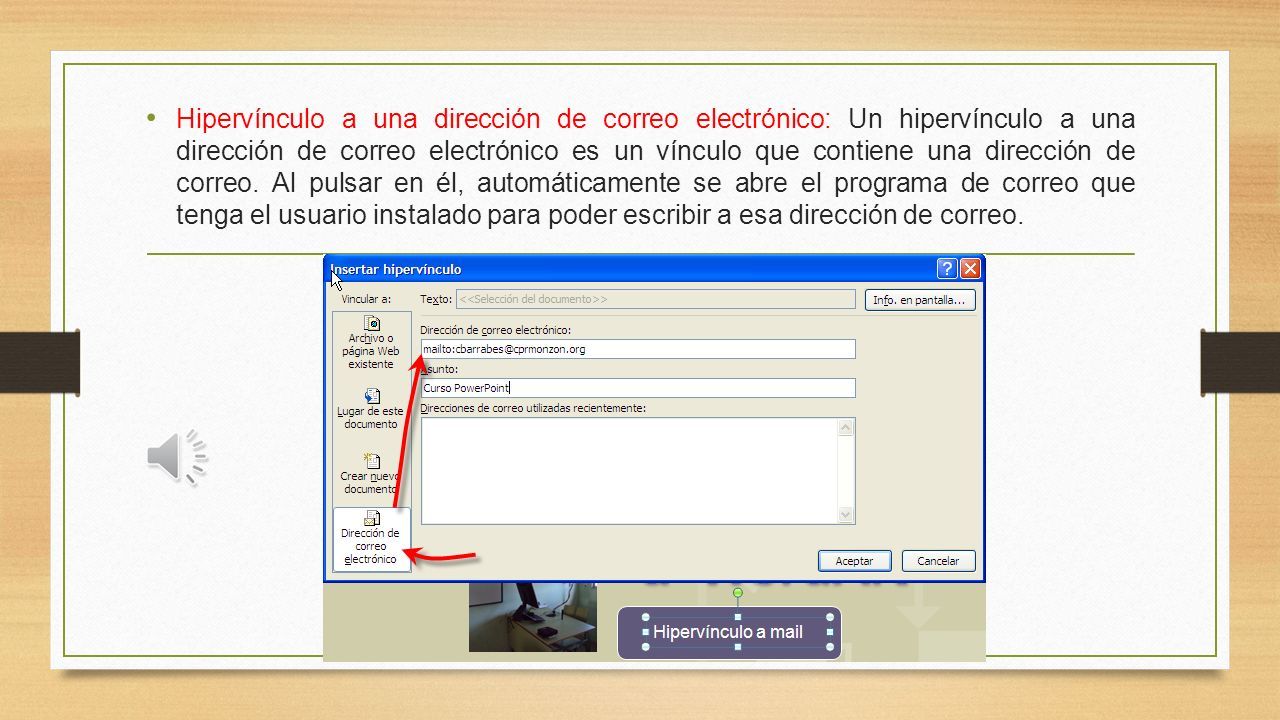Click the Asunto field with 'Curso PowerPoint'
The image size is (1280, 720).
click(x=638, y=388)
